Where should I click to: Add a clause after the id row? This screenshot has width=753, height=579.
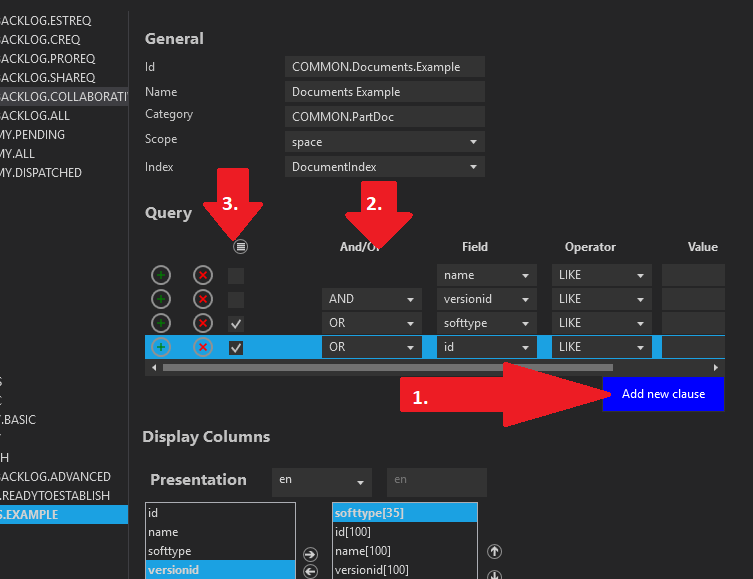click(161, 347)
